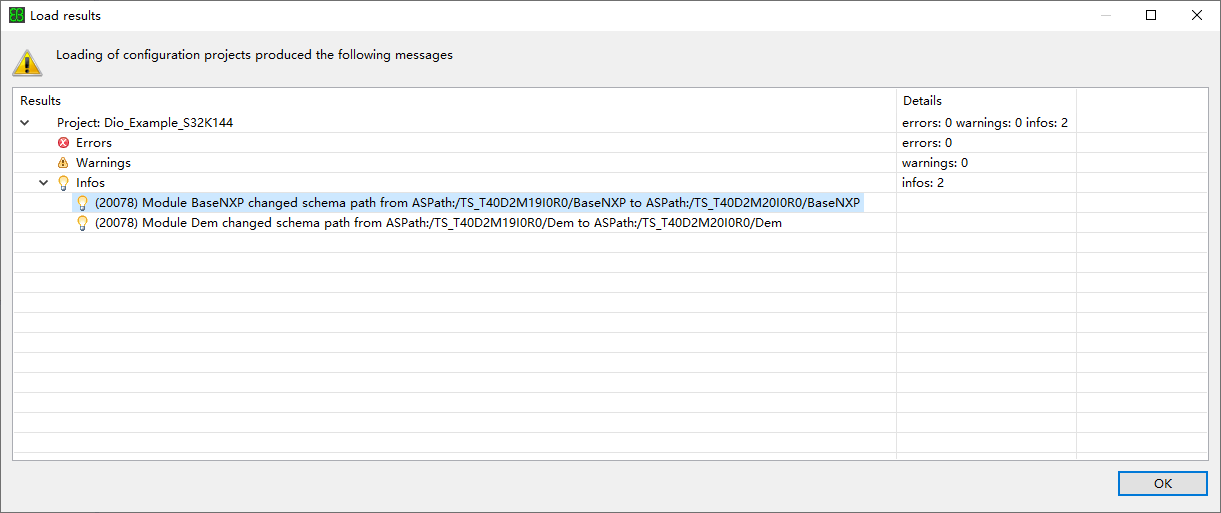Image resolution: width=1221 pixels, height=513 pixels.
Task: Click the red Errors icon
Action: [63, 143]
